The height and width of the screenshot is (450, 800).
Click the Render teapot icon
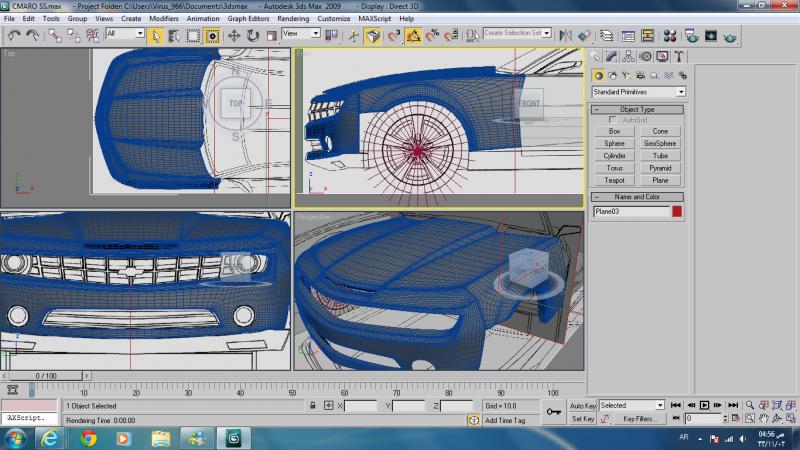[x=731, y=36]
